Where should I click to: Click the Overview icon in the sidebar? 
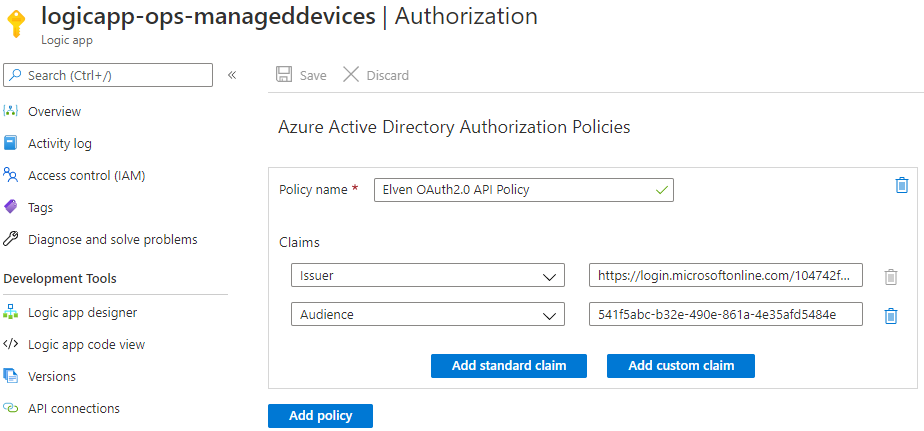[x=10, y=111]
